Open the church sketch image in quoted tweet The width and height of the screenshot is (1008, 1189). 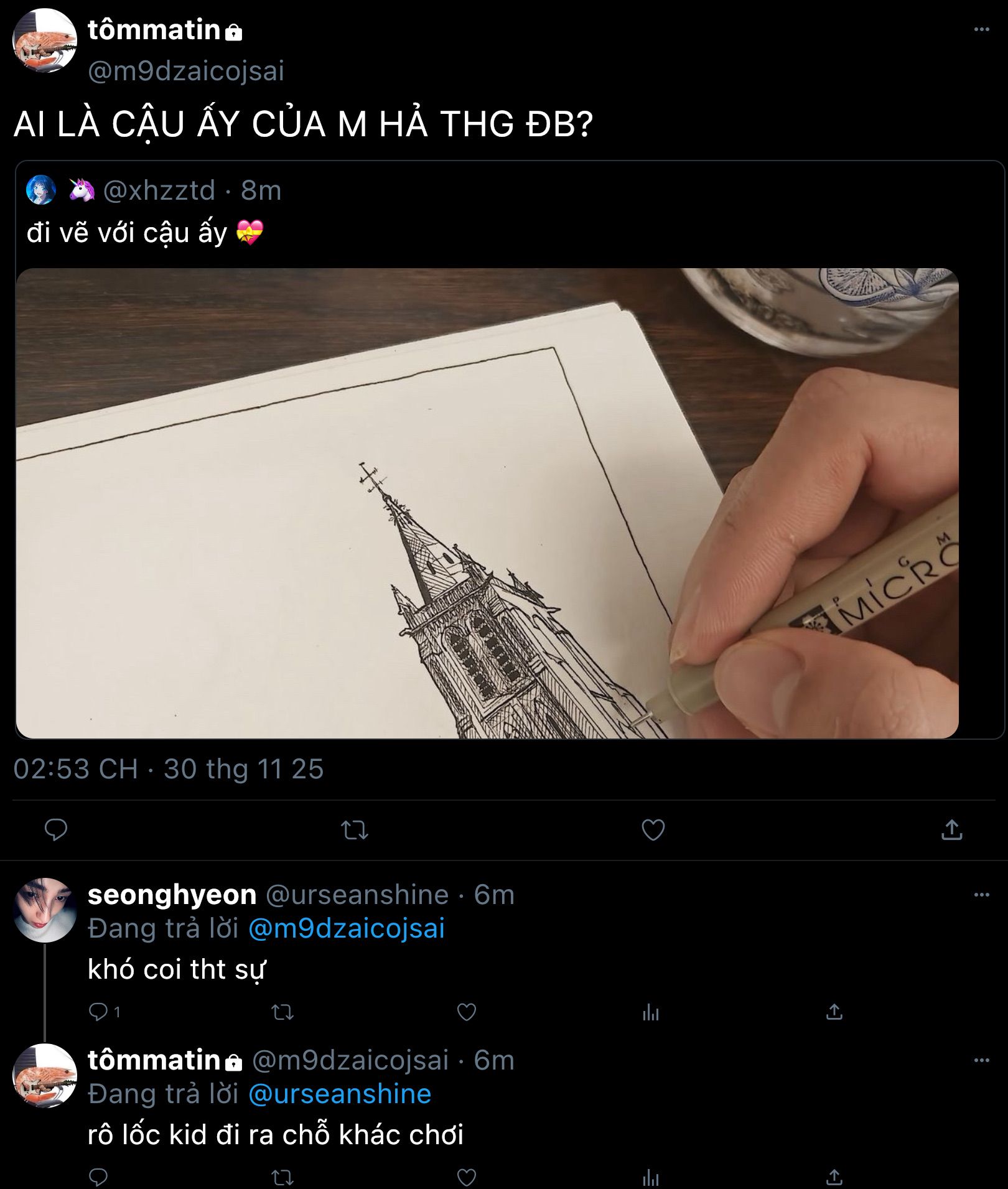click(x=487, y=503)
